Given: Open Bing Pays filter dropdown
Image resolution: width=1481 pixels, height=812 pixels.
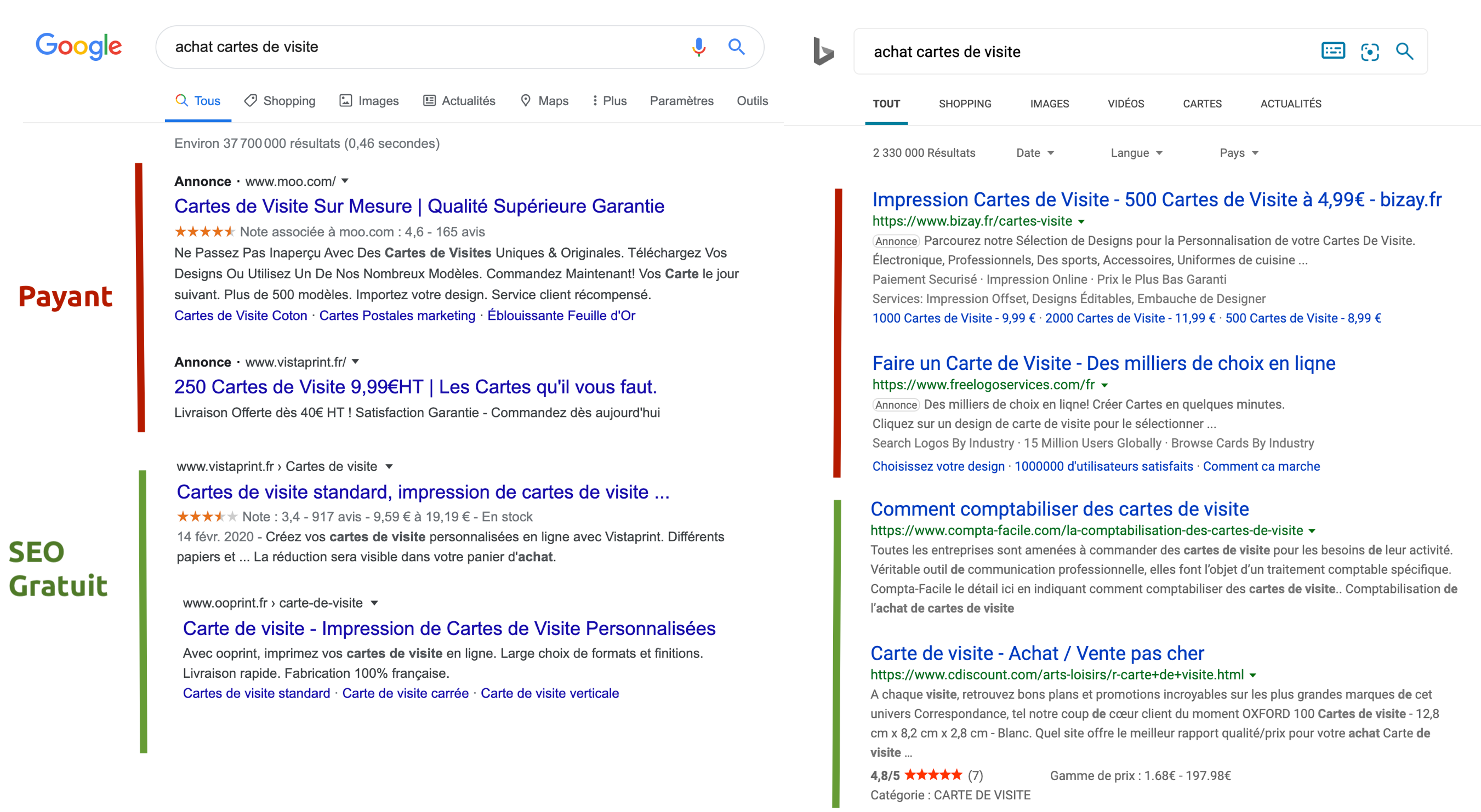Looking at the screenshot, I should 1239,153.
